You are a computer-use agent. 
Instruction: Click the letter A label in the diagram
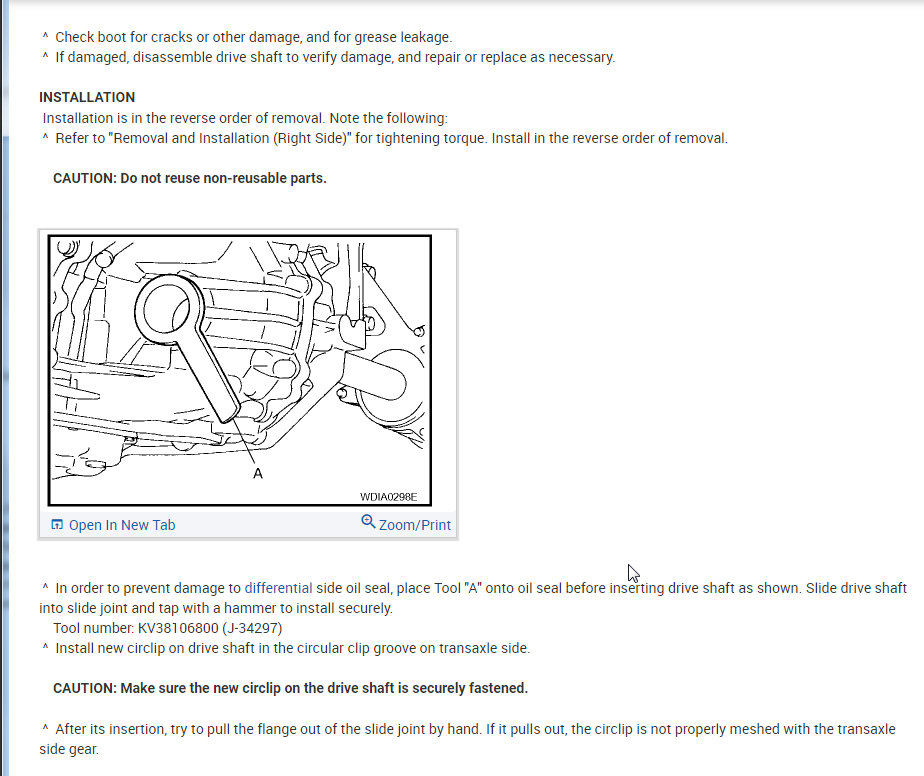pyautogui.click(x=258, y=473)
